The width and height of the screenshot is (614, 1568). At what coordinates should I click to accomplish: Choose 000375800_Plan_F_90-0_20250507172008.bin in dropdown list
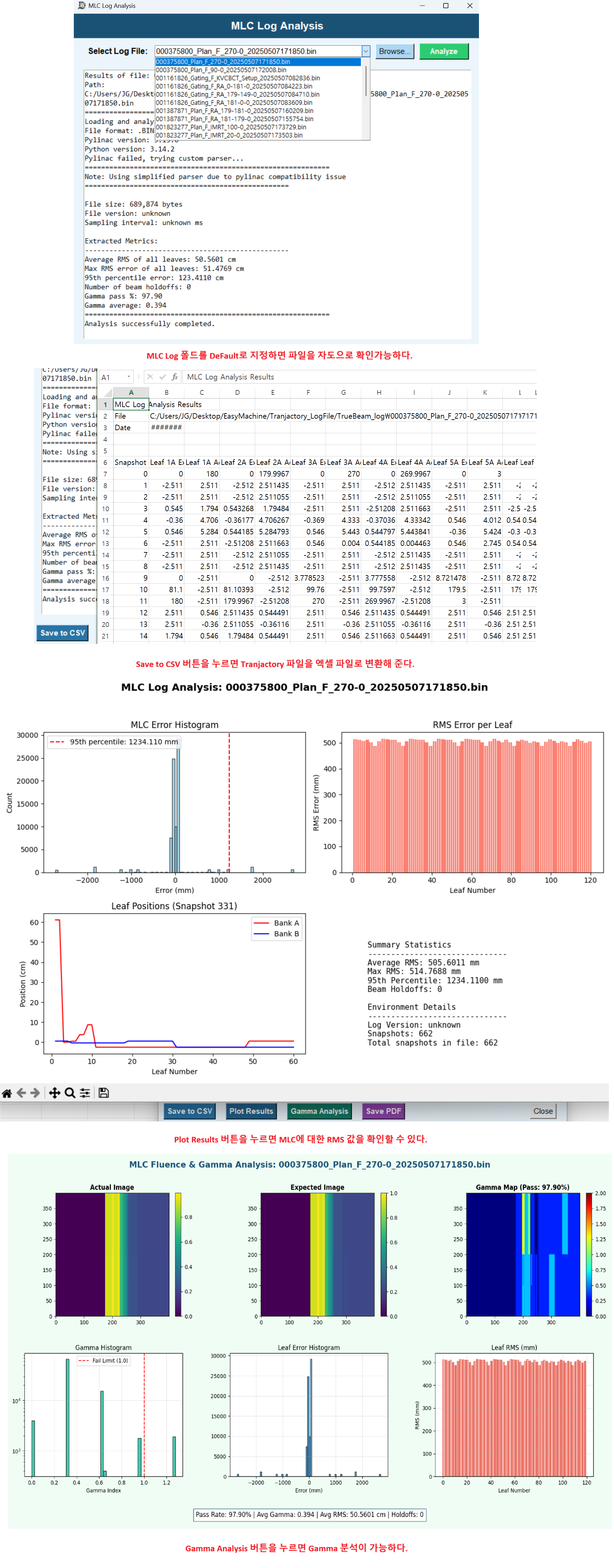point(258,70)
